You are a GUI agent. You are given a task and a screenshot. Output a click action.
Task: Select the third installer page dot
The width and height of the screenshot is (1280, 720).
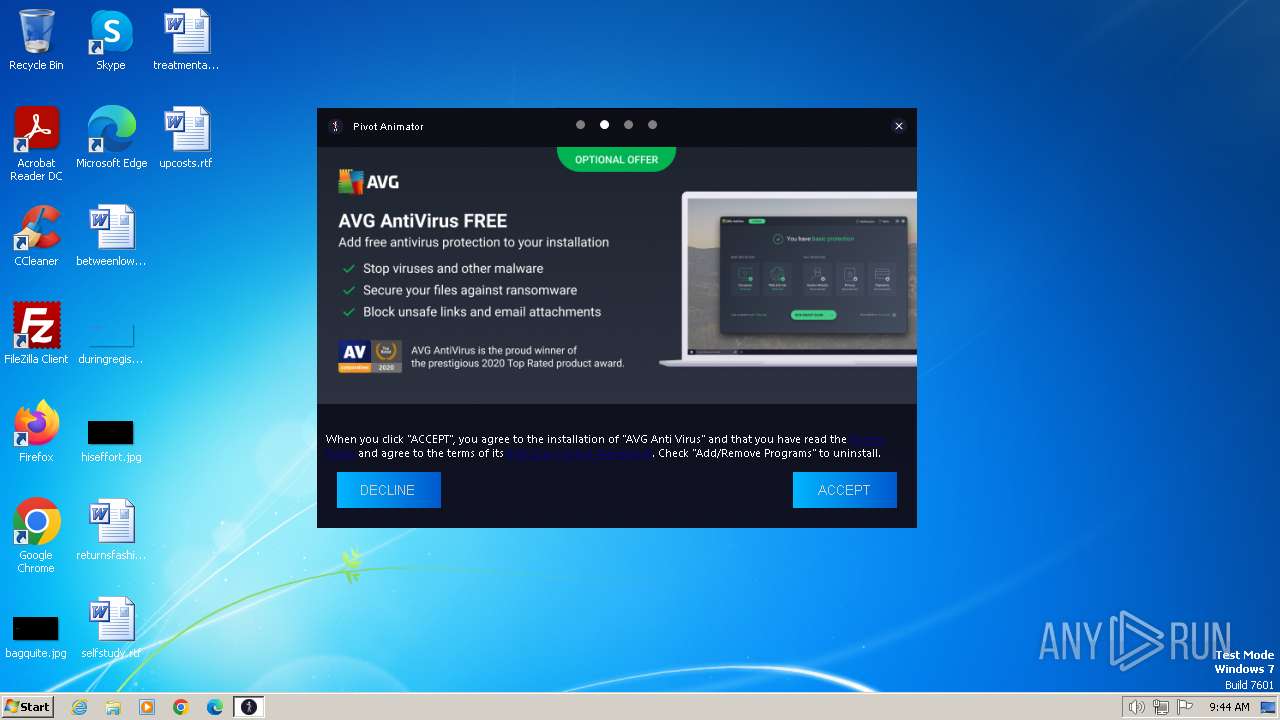tap(628, 125)
